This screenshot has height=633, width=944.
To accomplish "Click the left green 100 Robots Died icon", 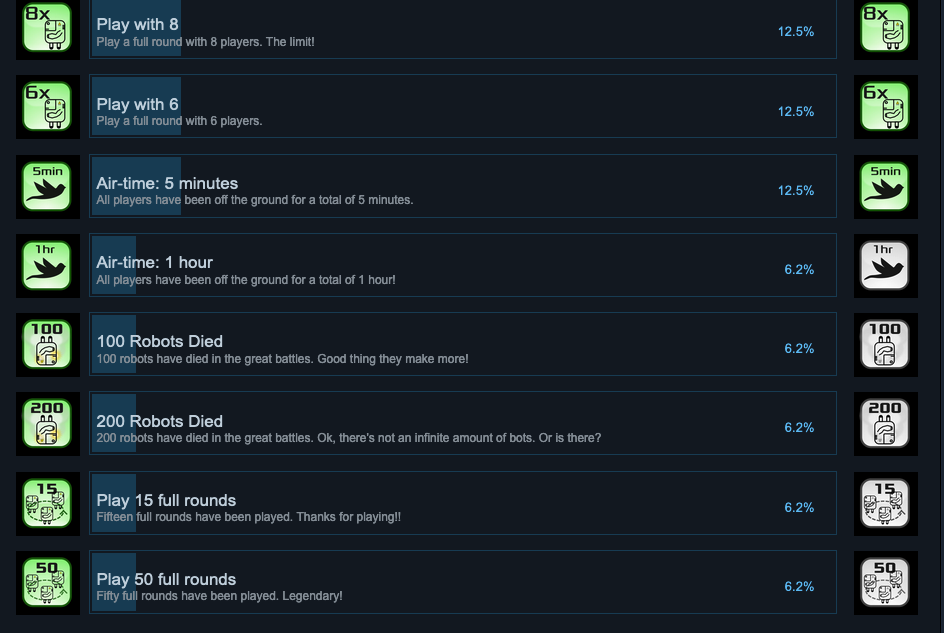I will click(47, 345).
